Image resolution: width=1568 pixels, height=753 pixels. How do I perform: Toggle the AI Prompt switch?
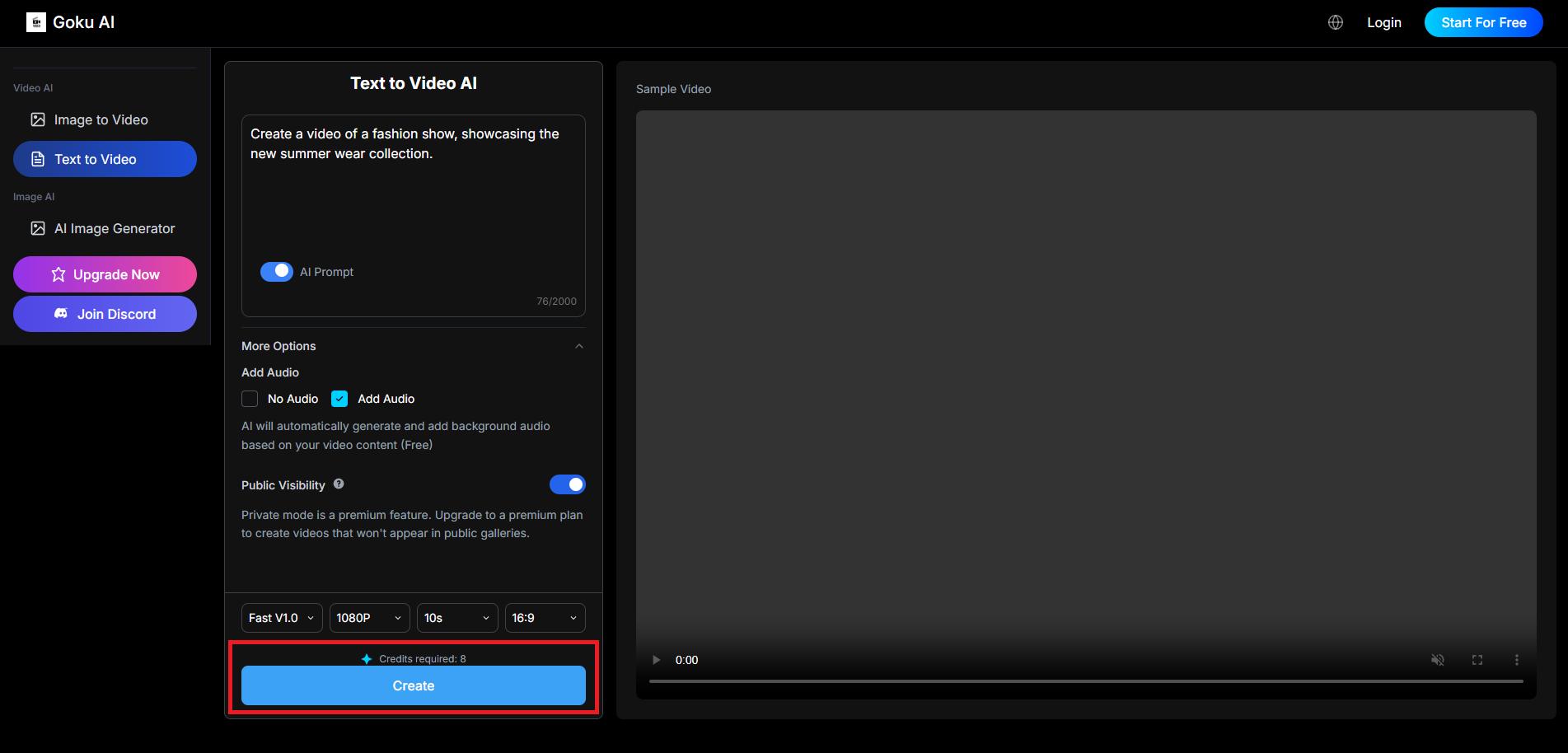[277, 271]
